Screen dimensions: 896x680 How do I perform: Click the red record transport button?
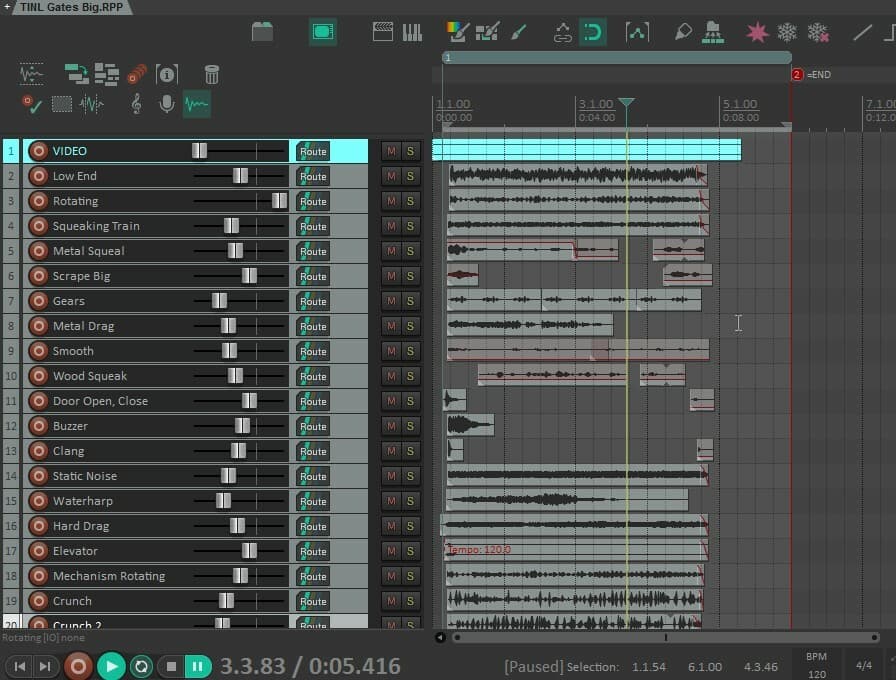pos(78,666)
